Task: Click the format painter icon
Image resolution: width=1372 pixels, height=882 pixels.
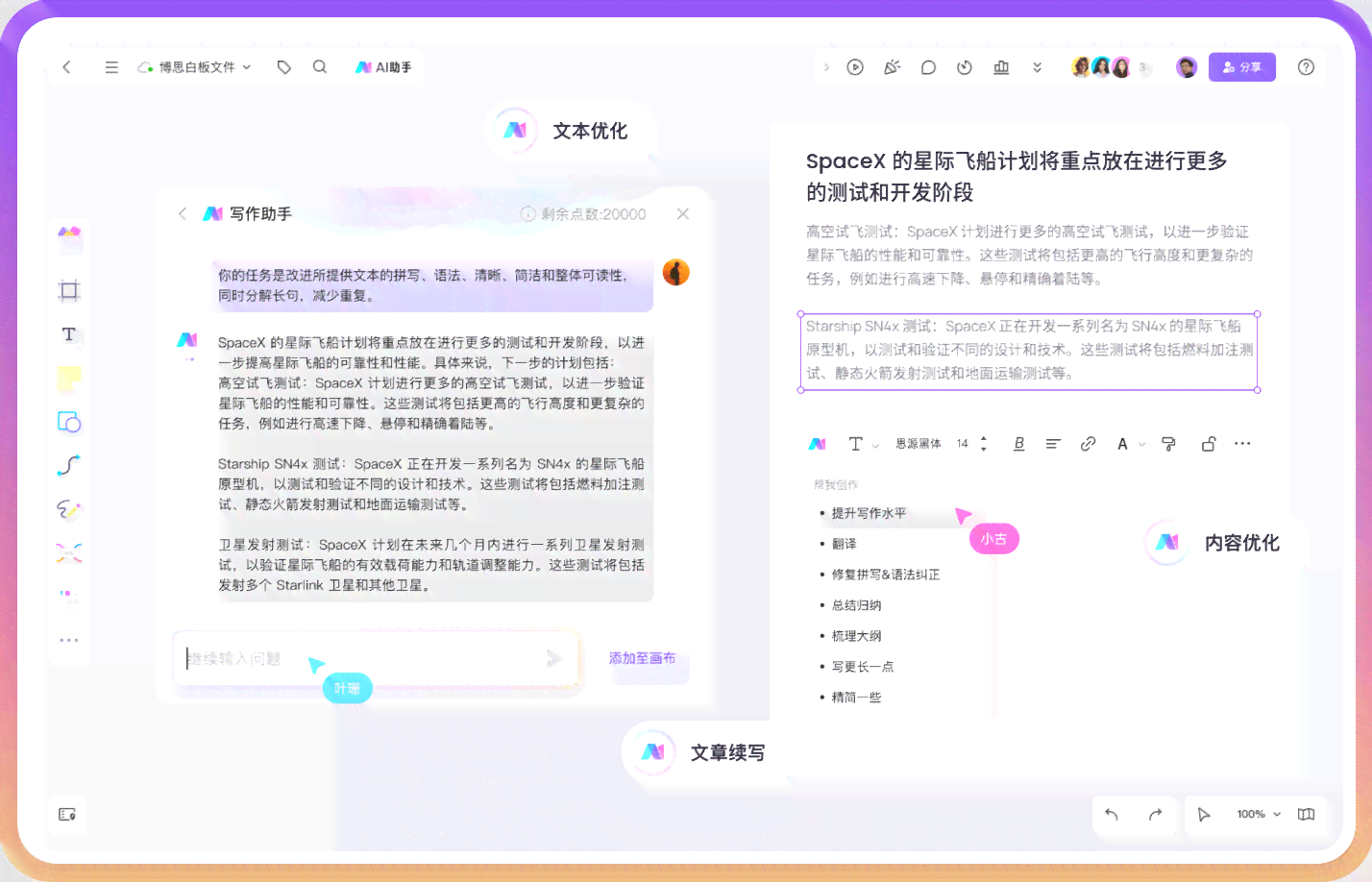Action: [x=1168, y=444]
